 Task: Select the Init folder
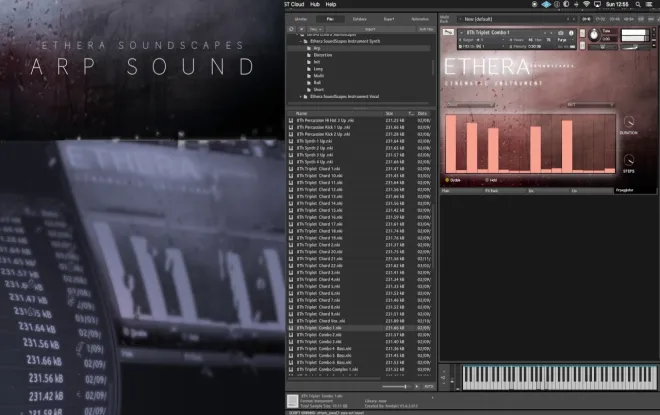(317, 62)
